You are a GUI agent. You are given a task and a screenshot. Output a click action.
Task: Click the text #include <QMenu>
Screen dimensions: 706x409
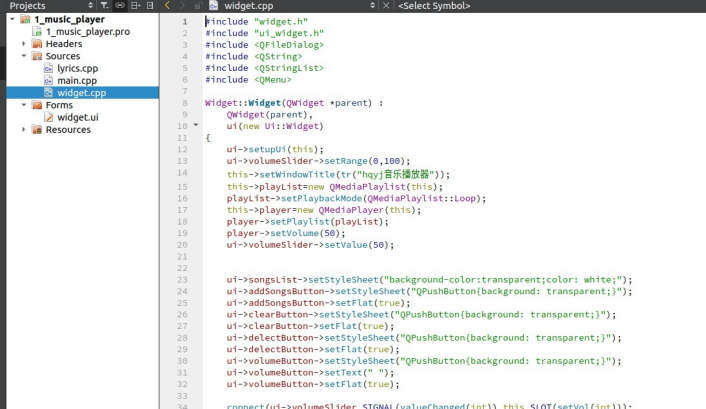coord(249,80)
